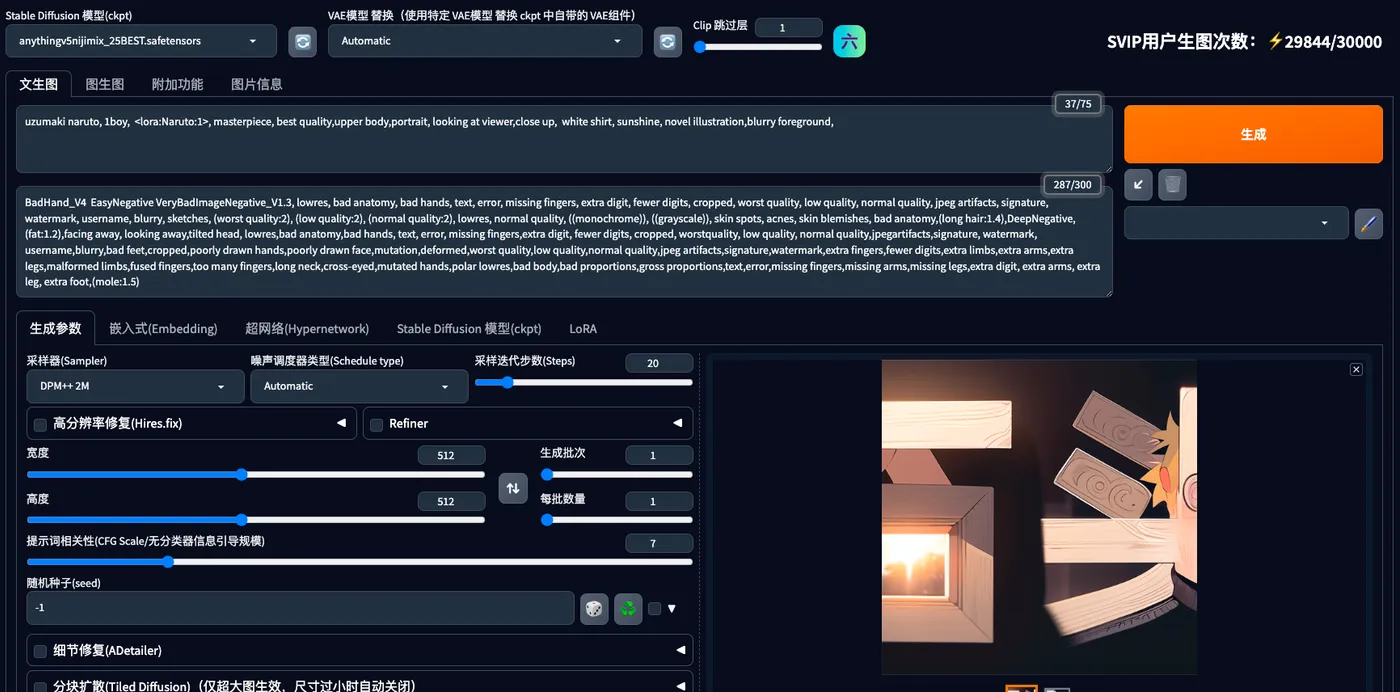Open the VAE model Automatic dropdown
The image size is (1400, 692).
pos(484,41)
